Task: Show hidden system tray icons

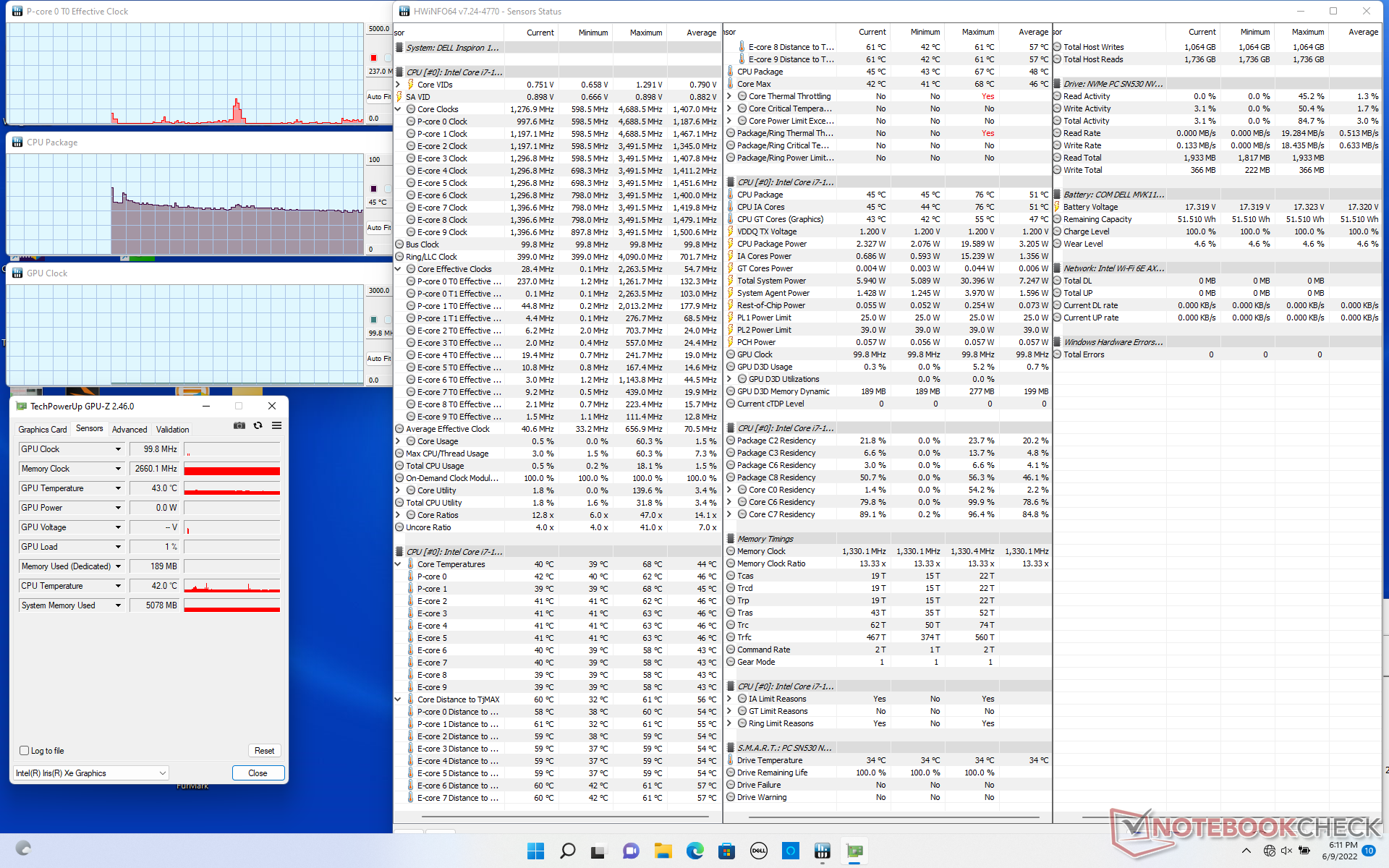Action: (1246, 851)
